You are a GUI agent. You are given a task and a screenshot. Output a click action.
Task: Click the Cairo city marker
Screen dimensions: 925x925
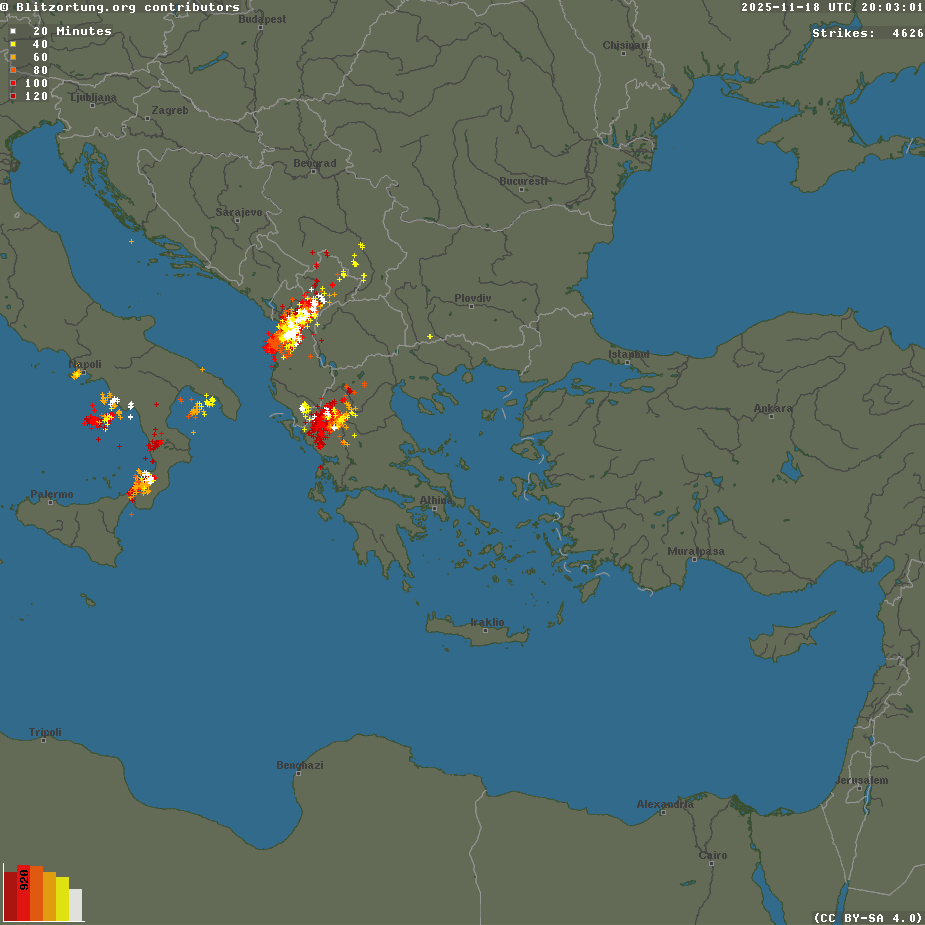point(713,864)
